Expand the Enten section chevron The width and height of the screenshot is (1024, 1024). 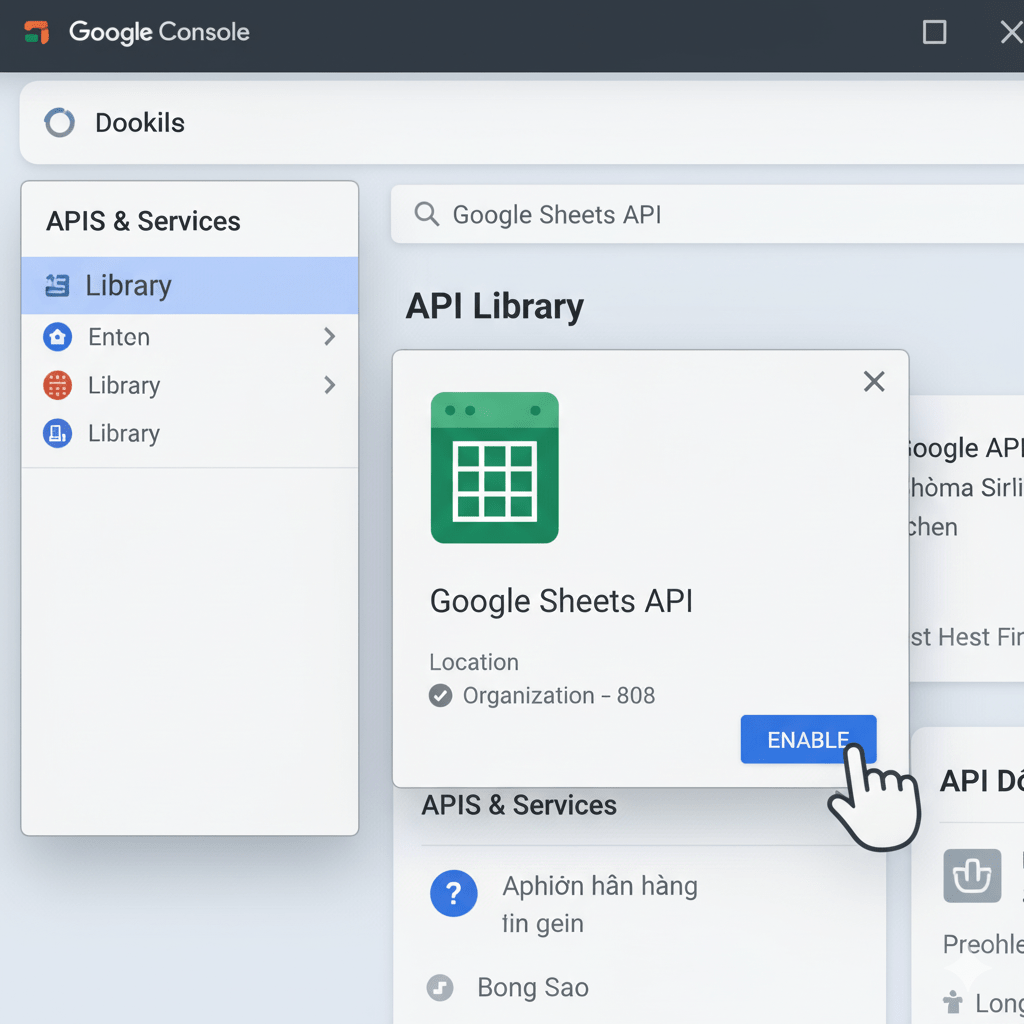(330, 337)
